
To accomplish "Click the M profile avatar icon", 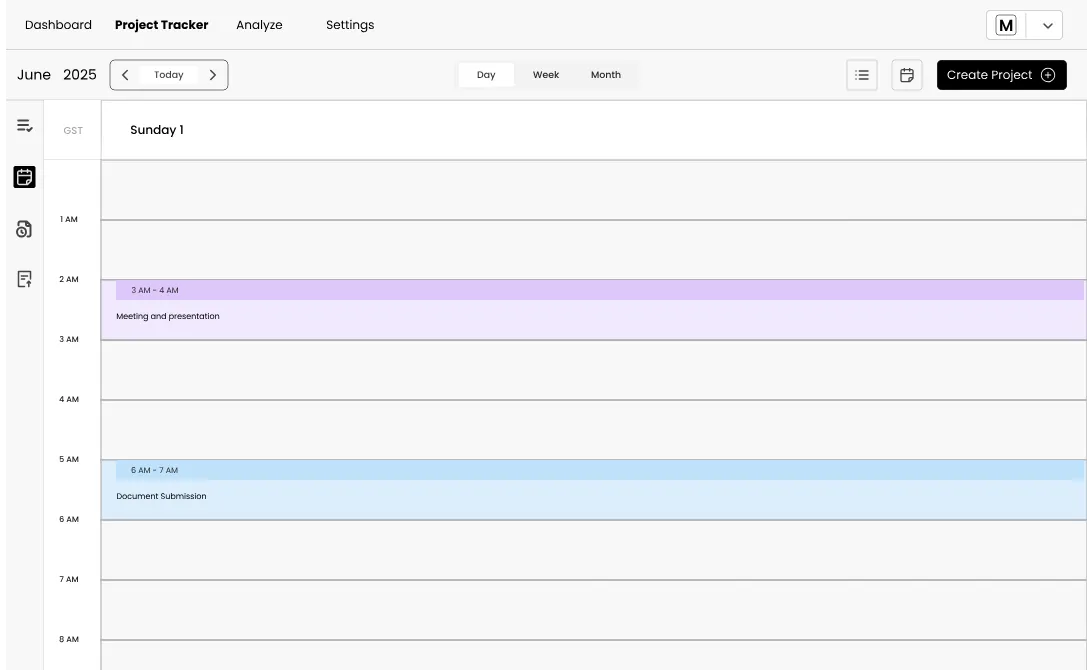I will coord(1006,26).
